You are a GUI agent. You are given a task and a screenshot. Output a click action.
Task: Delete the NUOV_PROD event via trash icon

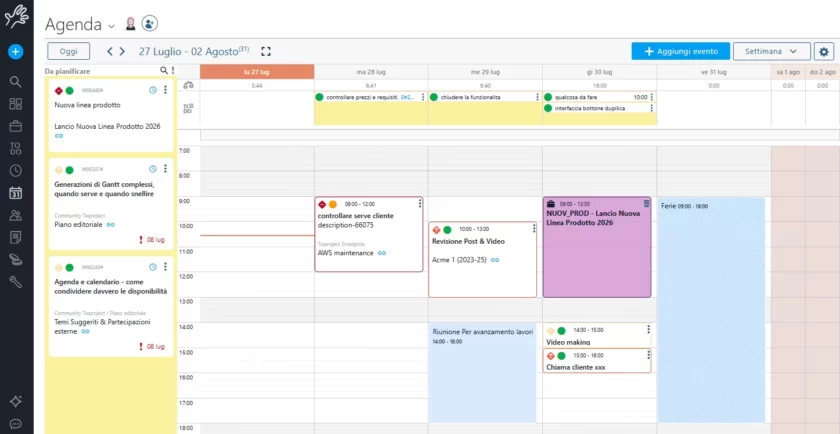(x=646, y=203)
